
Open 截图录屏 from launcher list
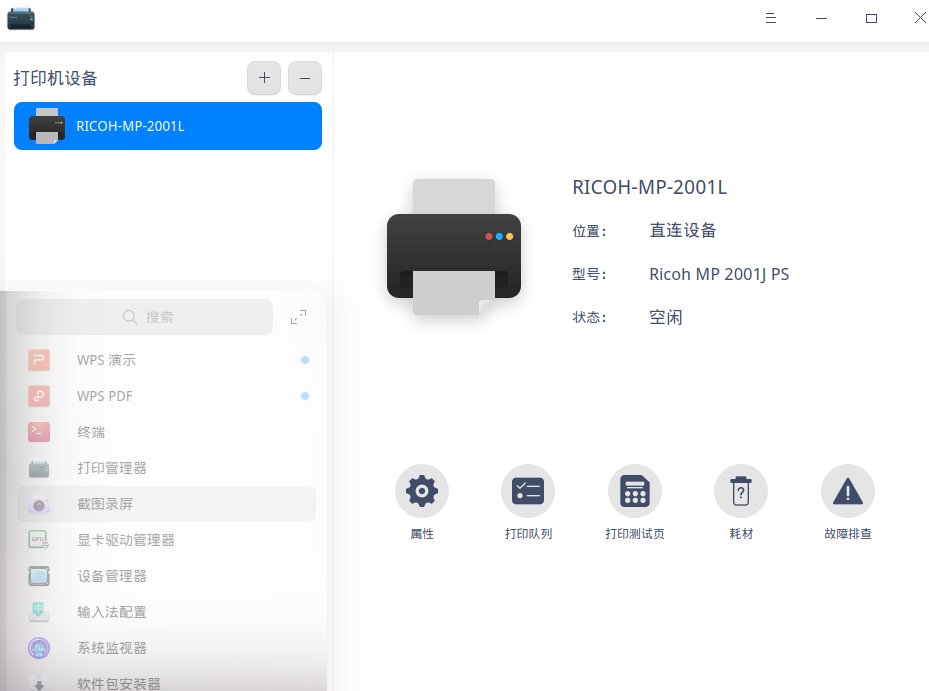point(166,504)
